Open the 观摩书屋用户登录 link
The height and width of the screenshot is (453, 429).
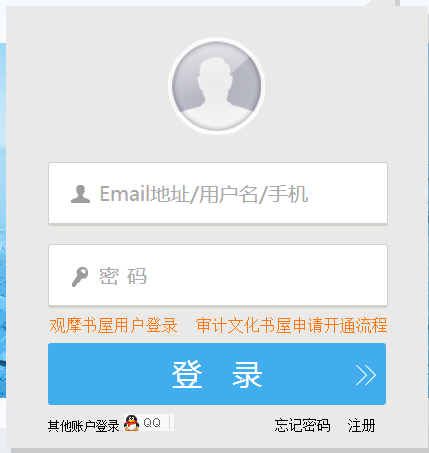(x=113, y=325)
